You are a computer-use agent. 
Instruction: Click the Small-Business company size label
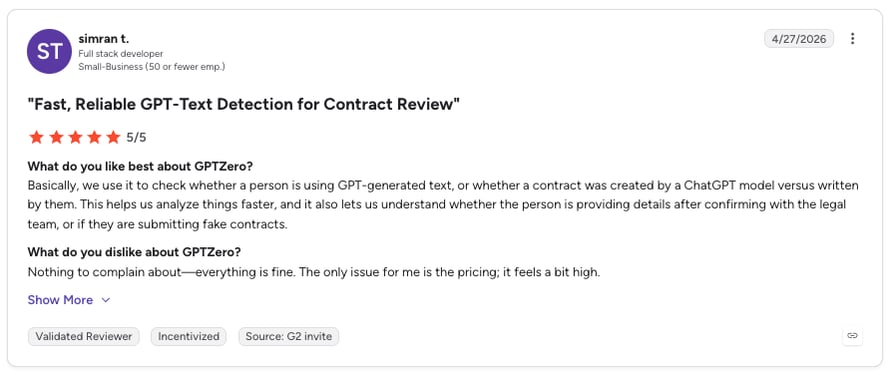point(152,67)
